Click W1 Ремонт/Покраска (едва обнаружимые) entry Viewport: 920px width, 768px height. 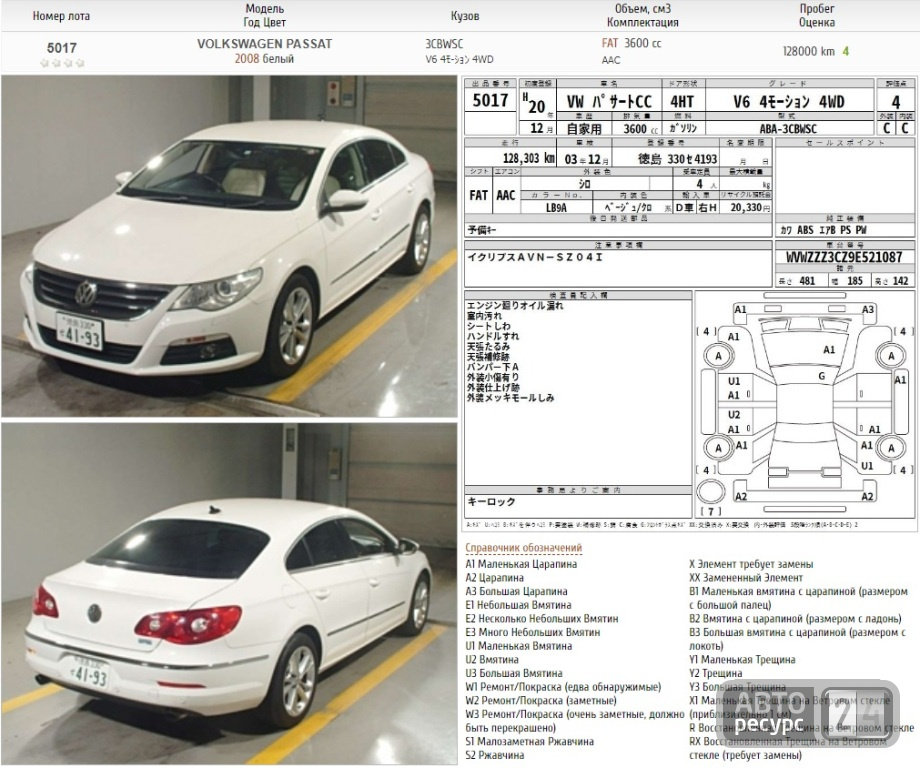(563, 686)
